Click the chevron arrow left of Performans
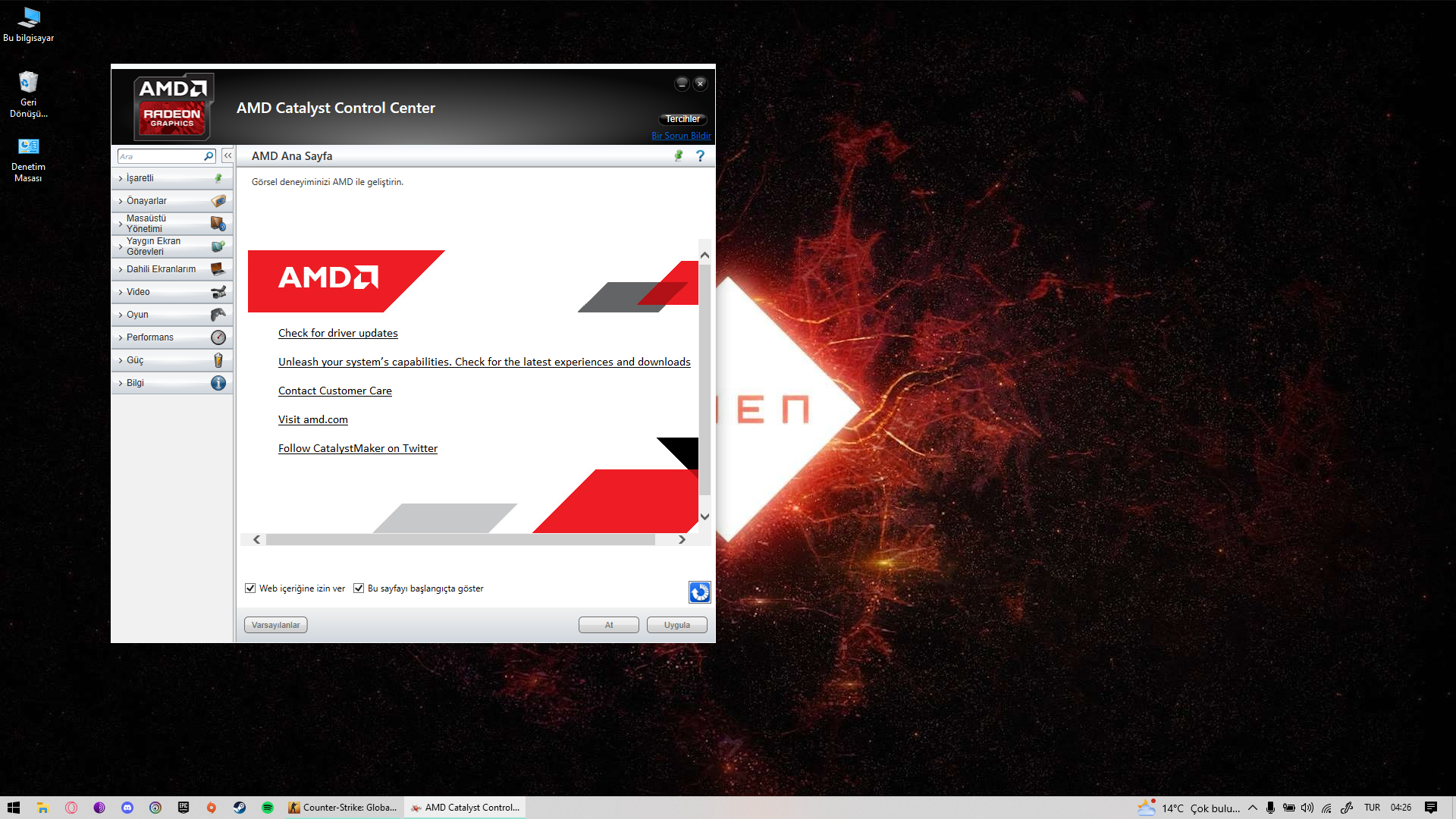Screen dimensions: 1456x819 121,337
